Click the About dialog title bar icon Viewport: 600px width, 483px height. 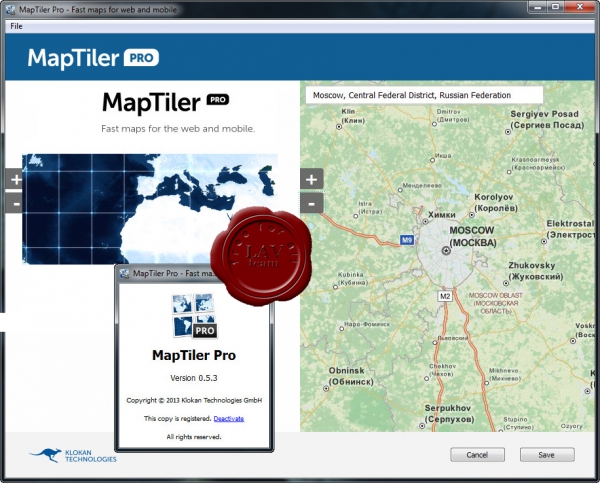pos(124,273)
